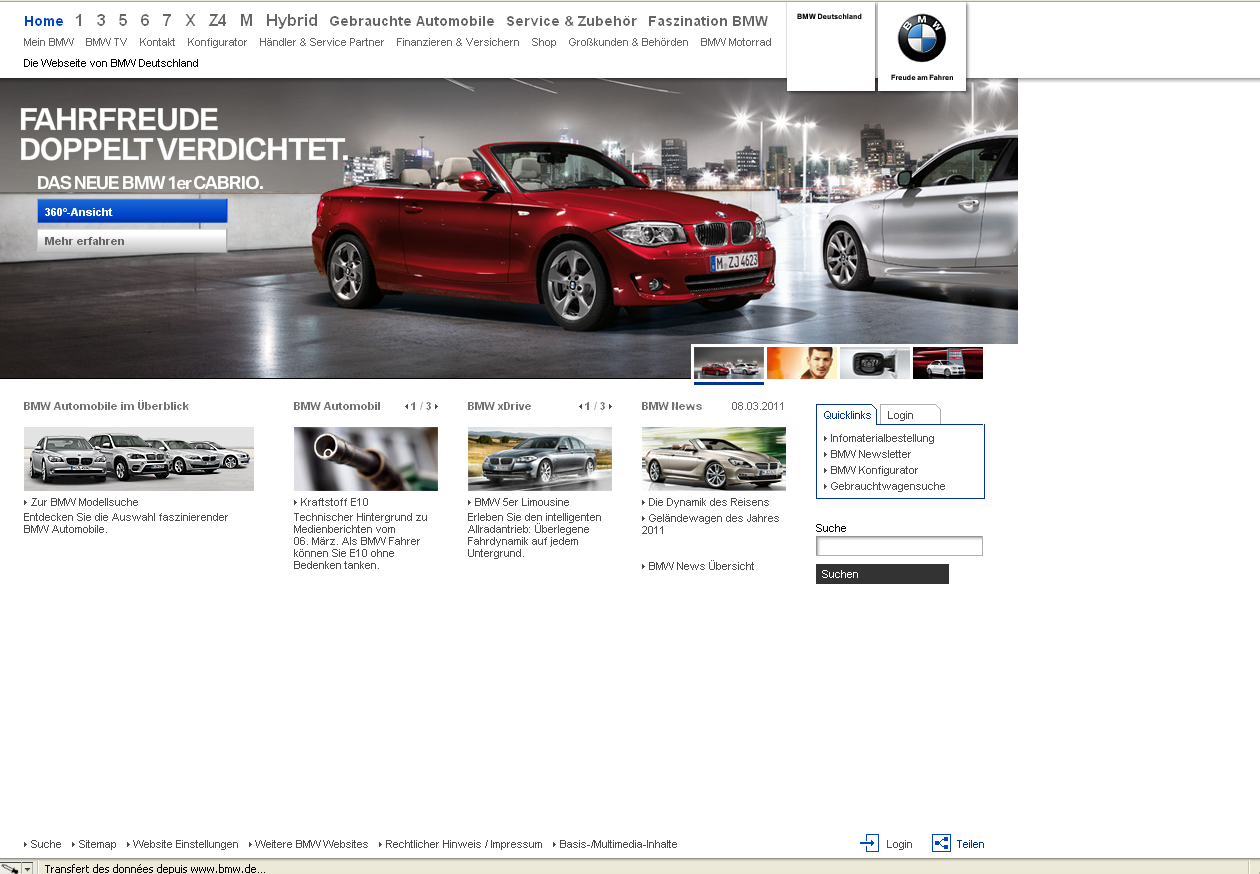The width and height of the screenshot is (1260, 874).
Task: Open BMW TV link
Action: (106, 42)
